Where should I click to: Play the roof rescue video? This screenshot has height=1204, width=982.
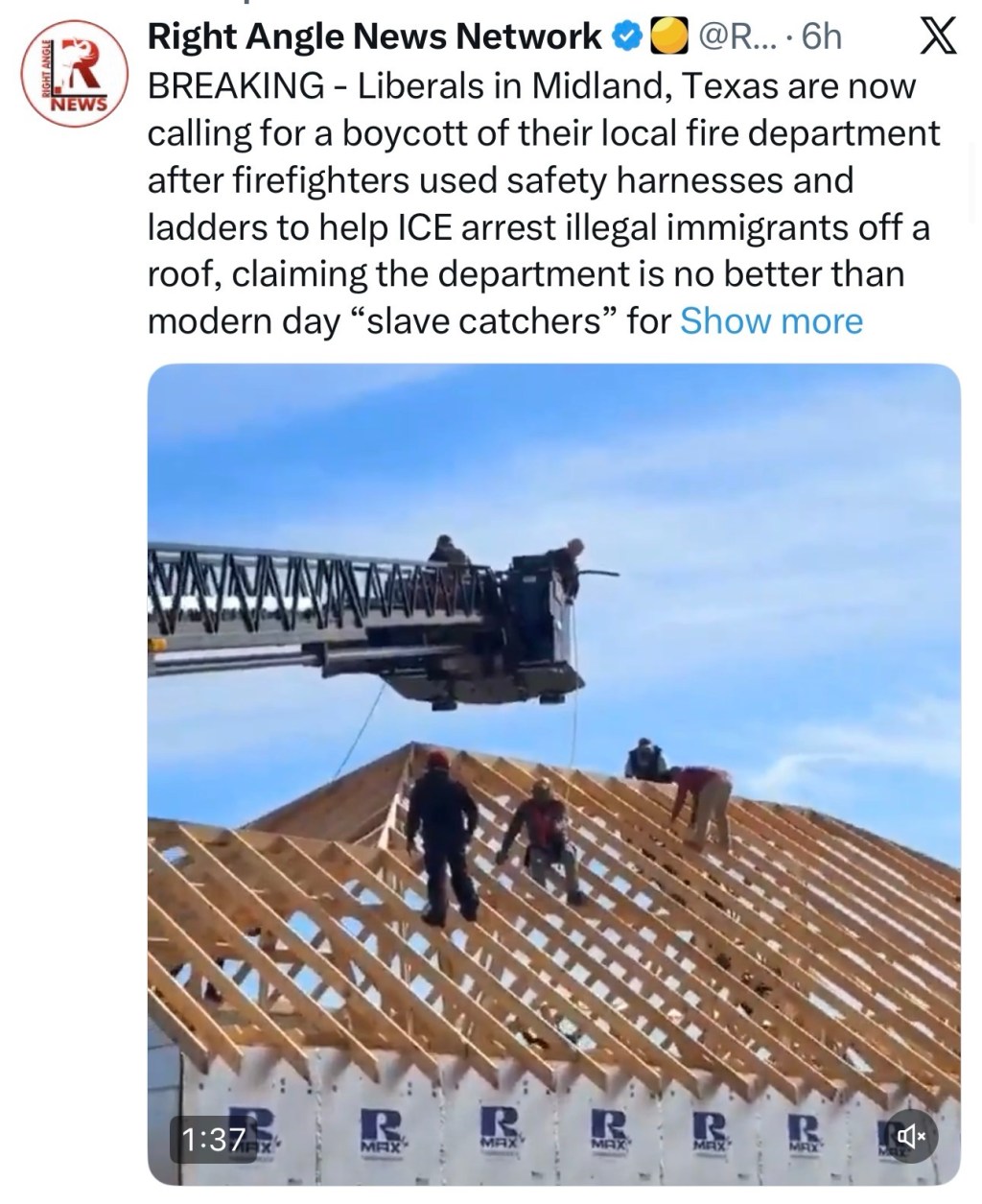554,773
